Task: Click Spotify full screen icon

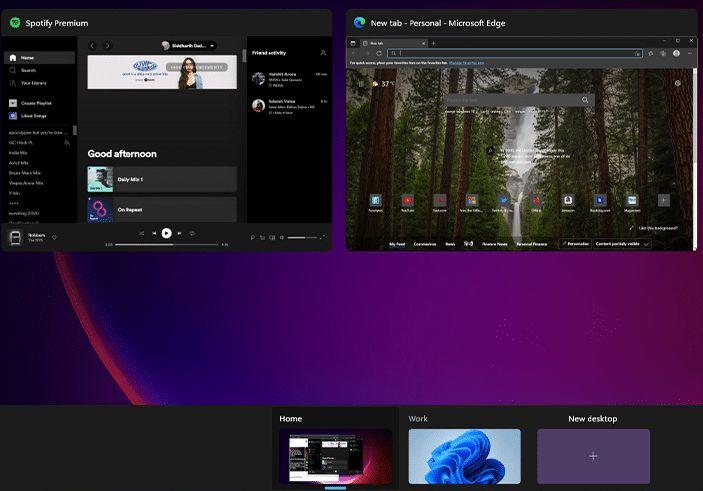Action: point(322,237)
